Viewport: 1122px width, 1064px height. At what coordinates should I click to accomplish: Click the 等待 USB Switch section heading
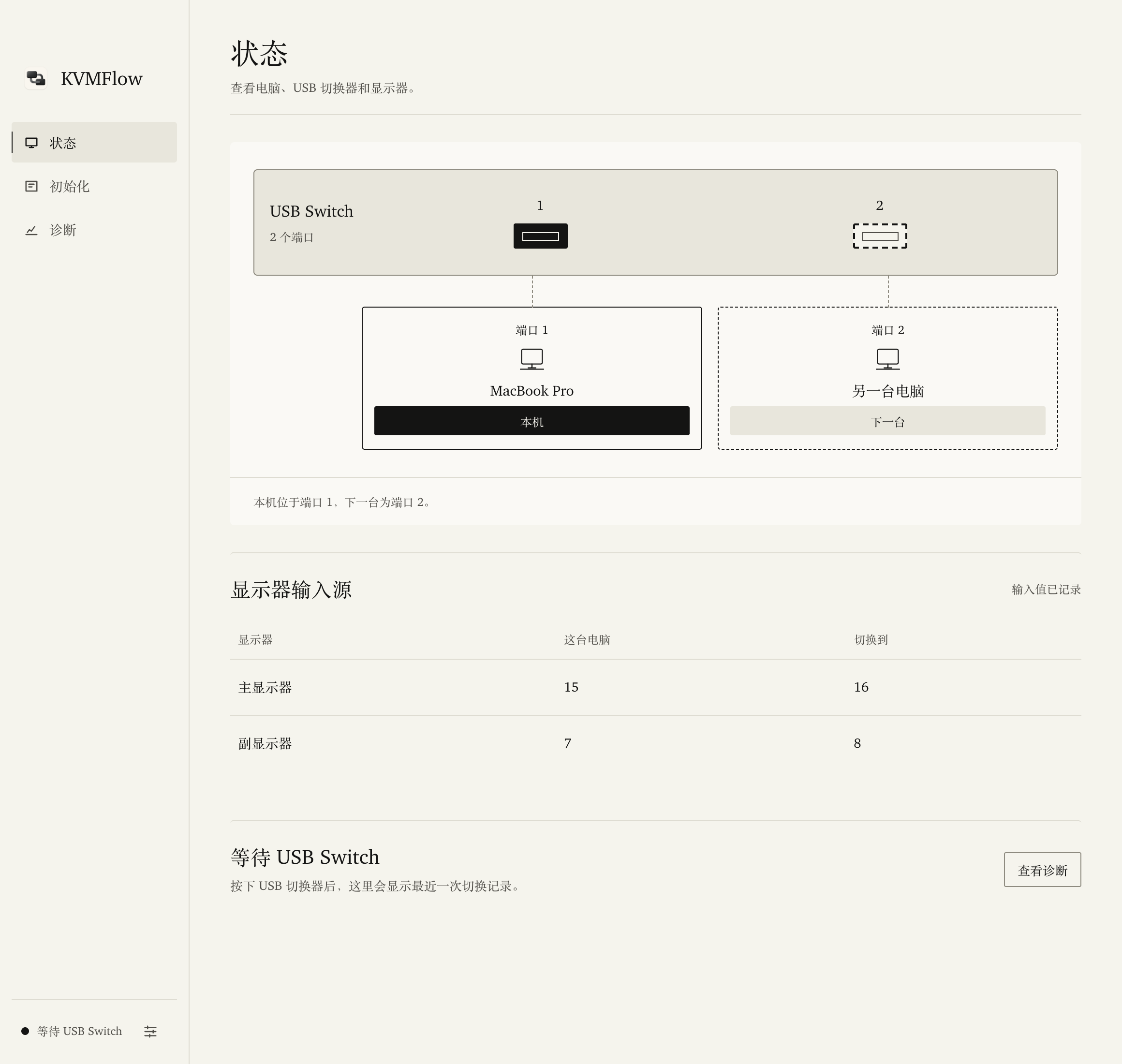[x=305, y=857]
